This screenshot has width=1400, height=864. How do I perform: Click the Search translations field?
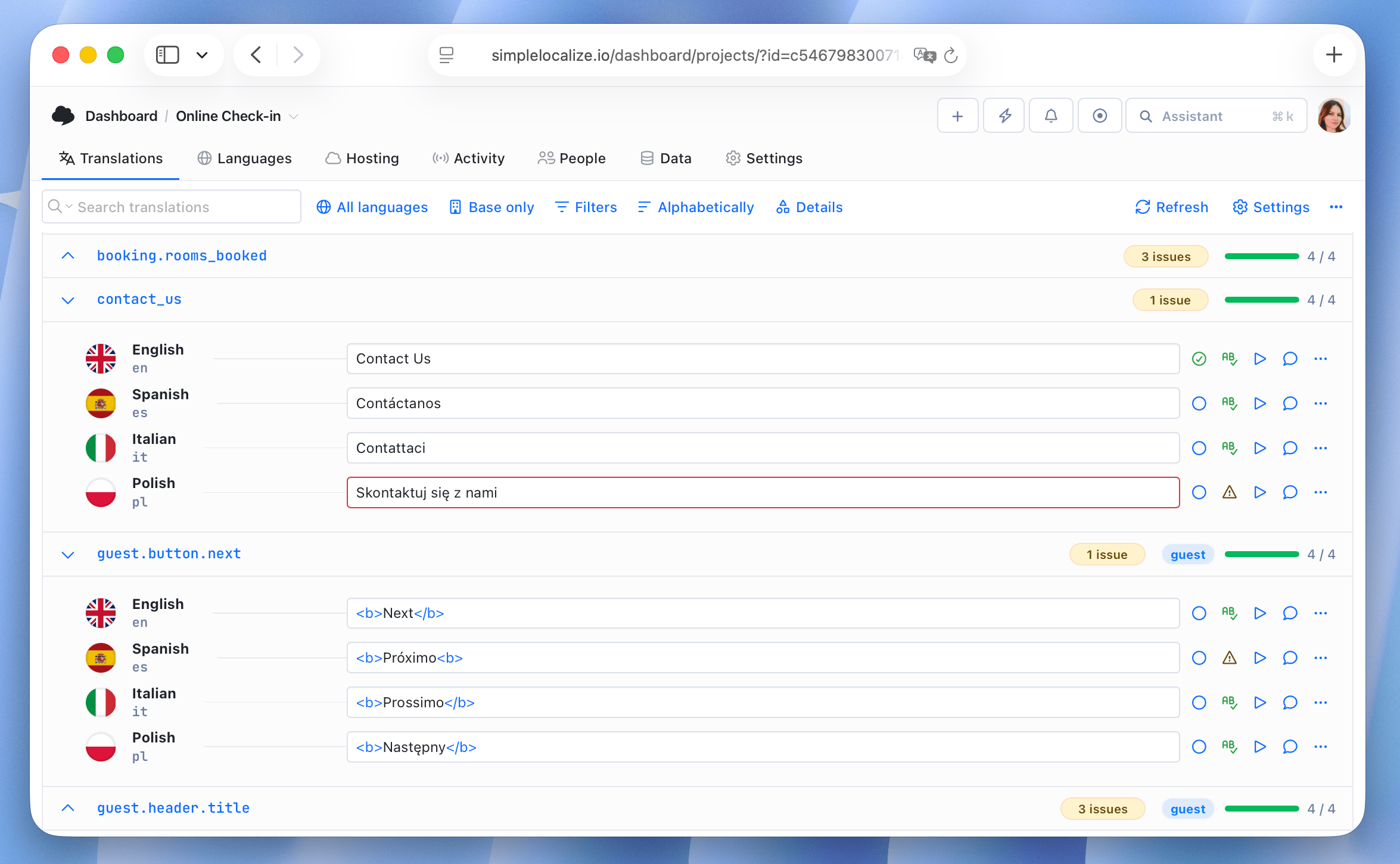tap(179, 207)
